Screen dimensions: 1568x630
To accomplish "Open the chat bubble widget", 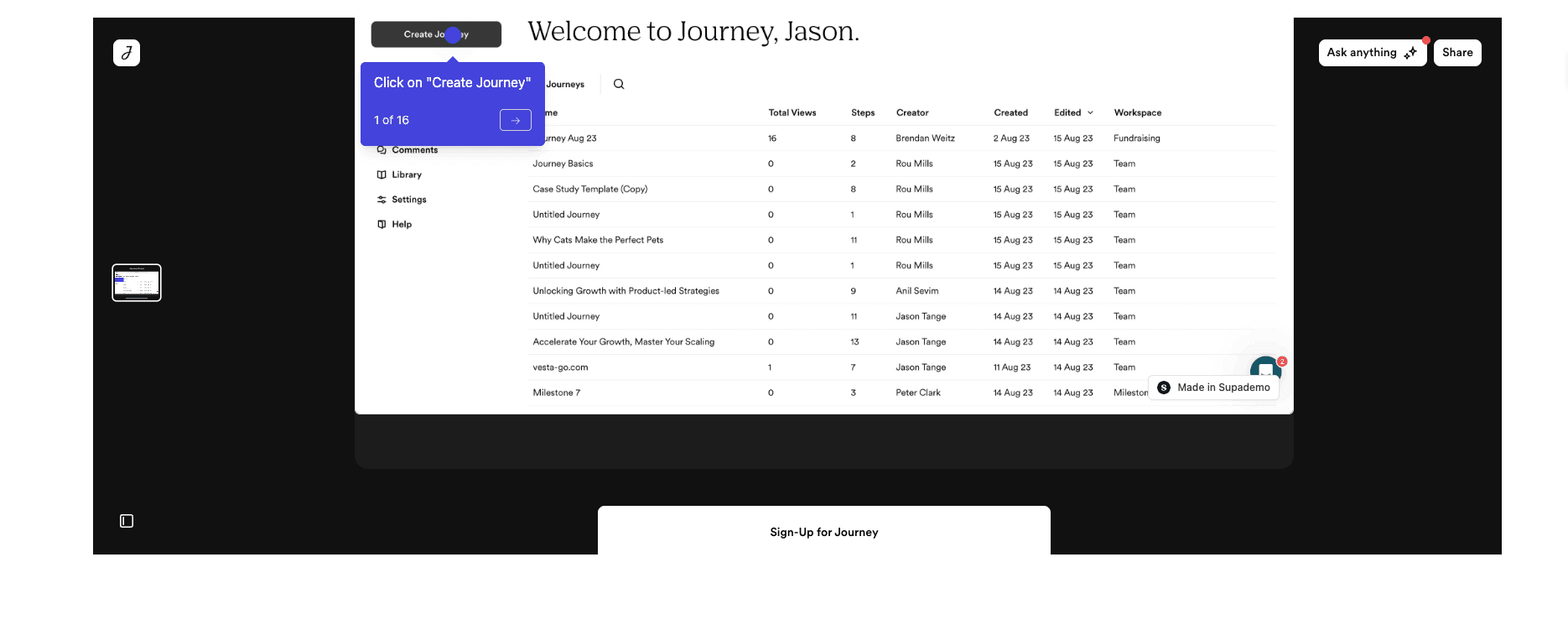I will click(x=1265, y=369).
